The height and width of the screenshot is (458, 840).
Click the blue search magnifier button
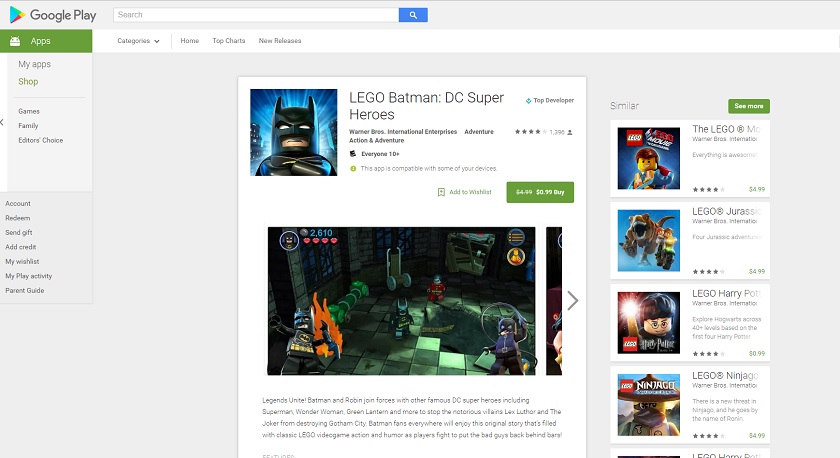(x=413, y=15)
